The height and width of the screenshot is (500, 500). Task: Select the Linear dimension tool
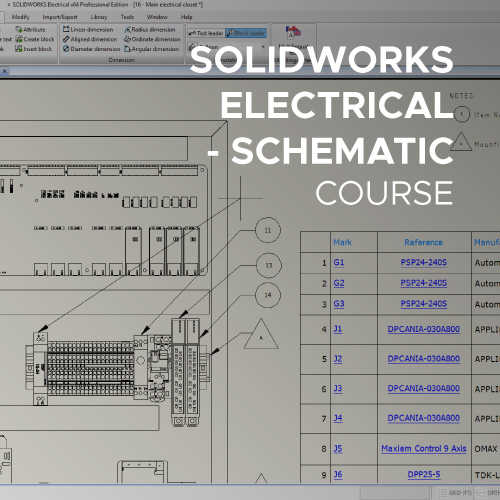click(88, 30)
